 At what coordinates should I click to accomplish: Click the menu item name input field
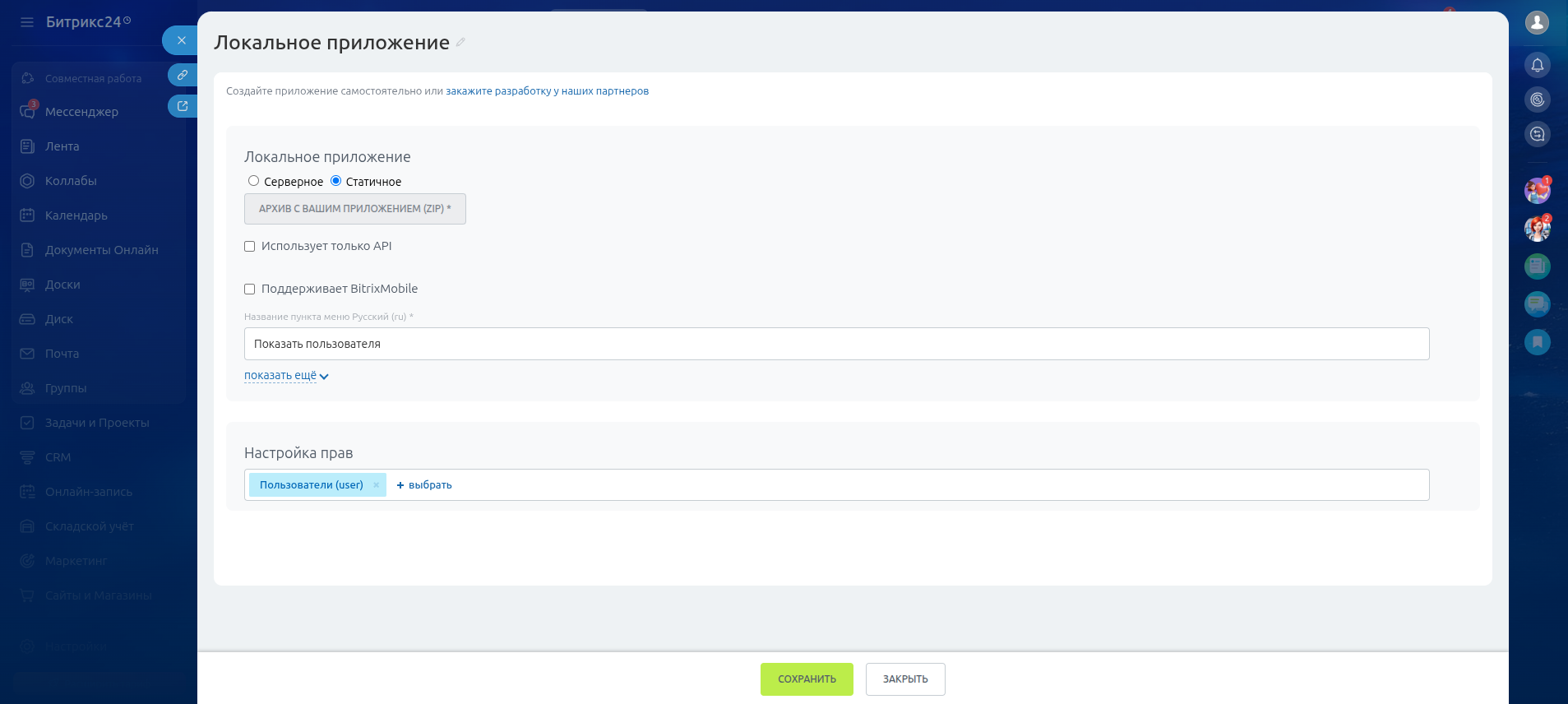pos(836,344)
